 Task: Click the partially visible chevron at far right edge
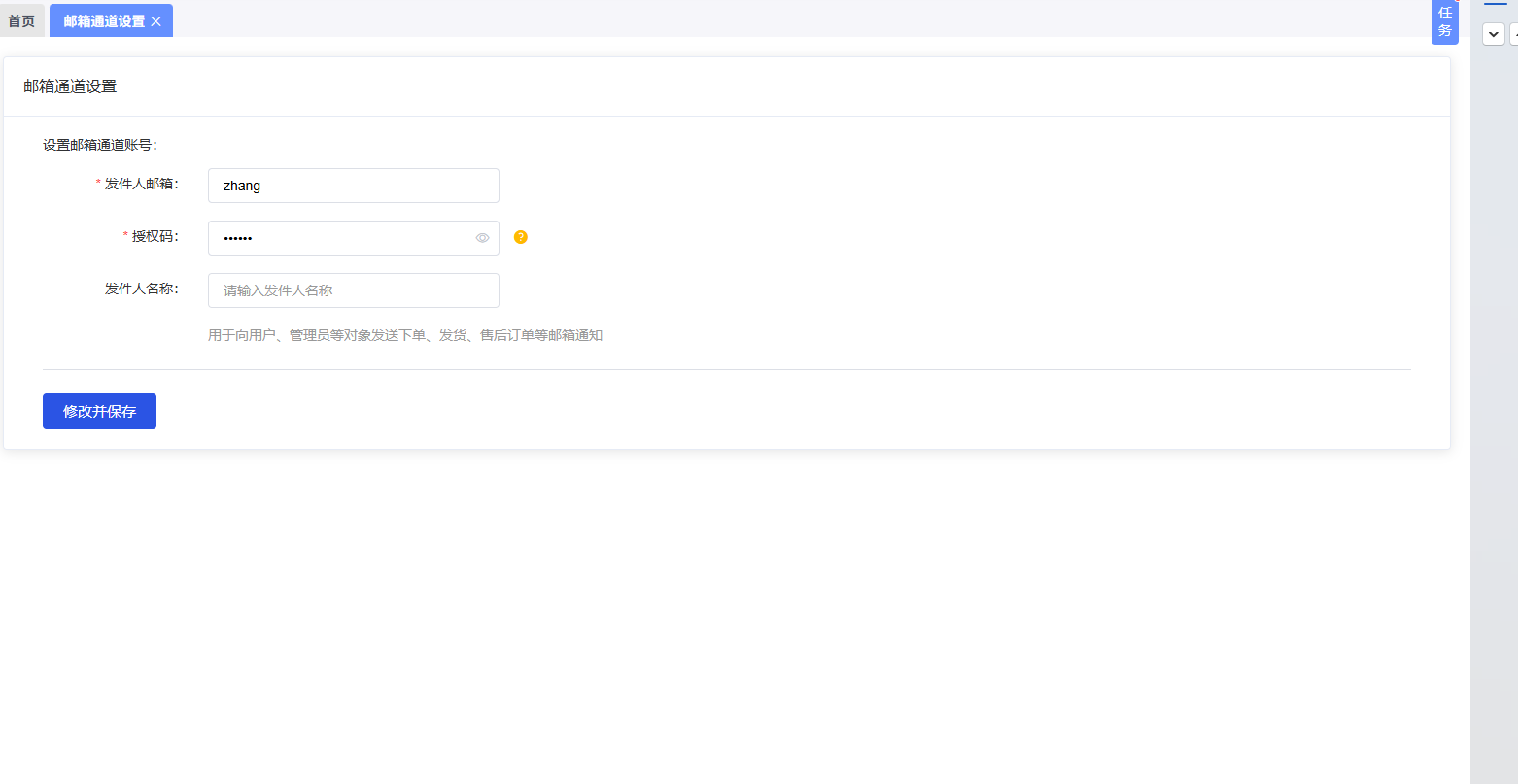pos(1514,34)
